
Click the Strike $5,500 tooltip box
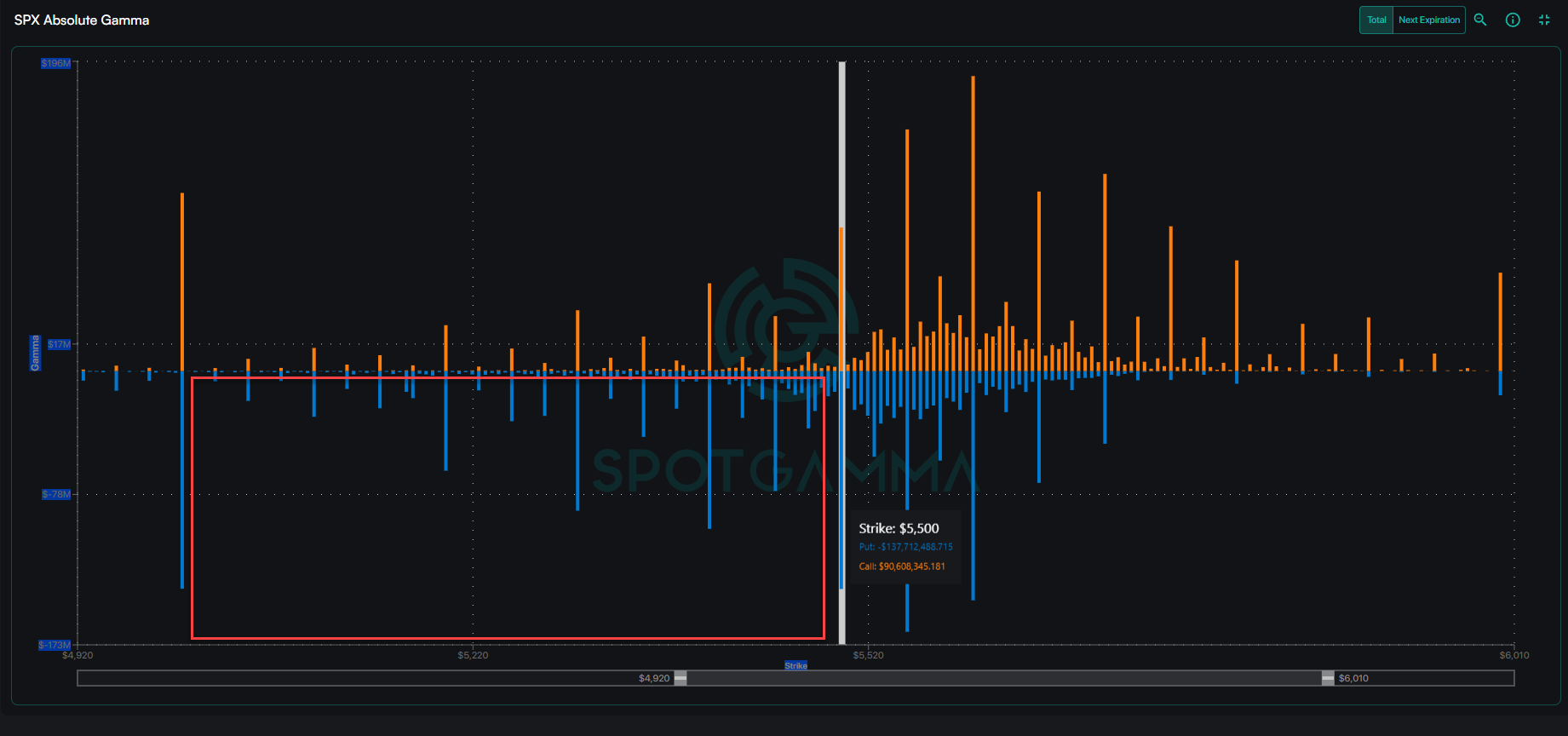pyautogui.click(x=905, y=547)
